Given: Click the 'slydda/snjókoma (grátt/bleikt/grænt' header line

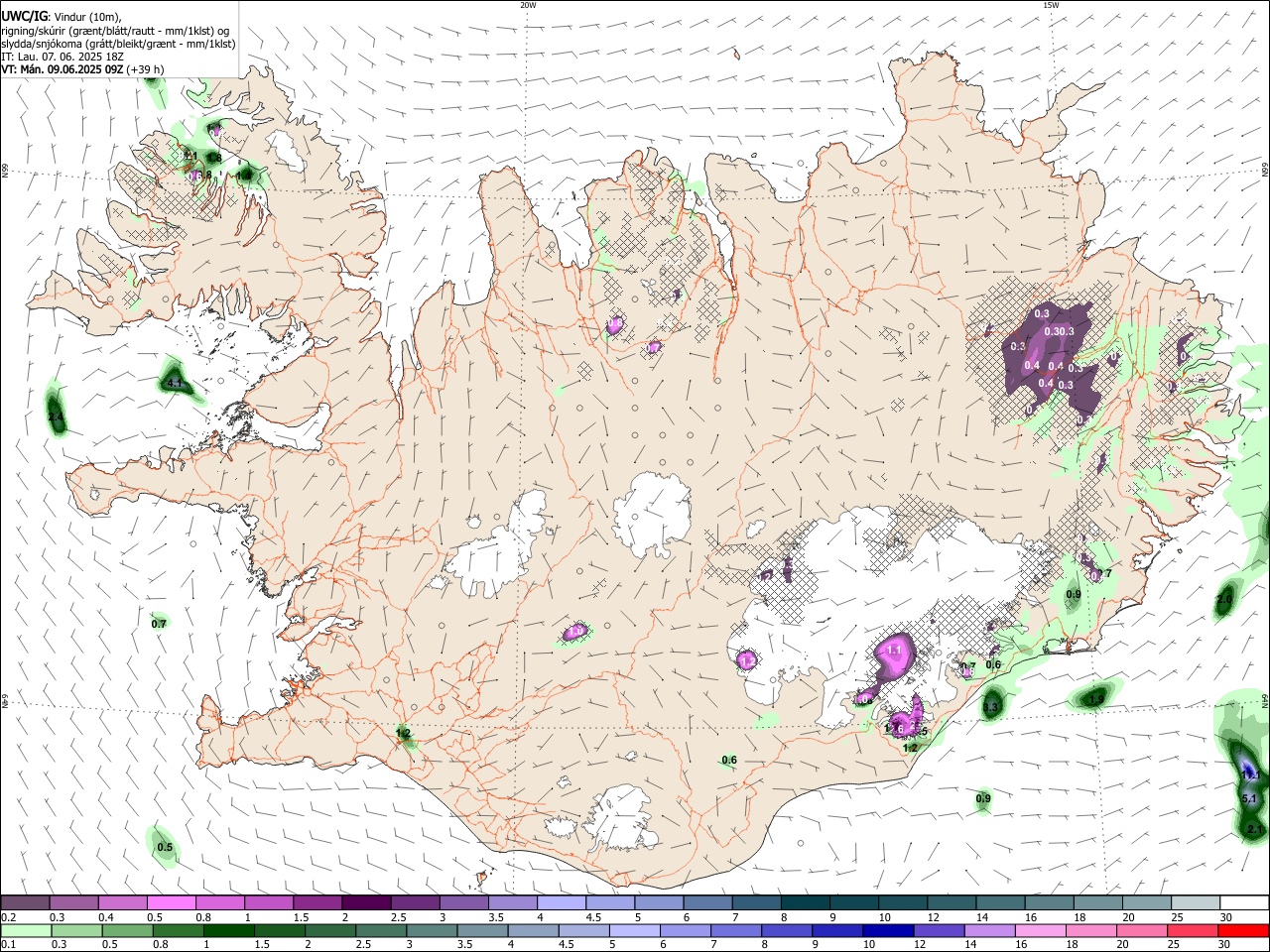Looking at the screenshot, I should 118,44.
